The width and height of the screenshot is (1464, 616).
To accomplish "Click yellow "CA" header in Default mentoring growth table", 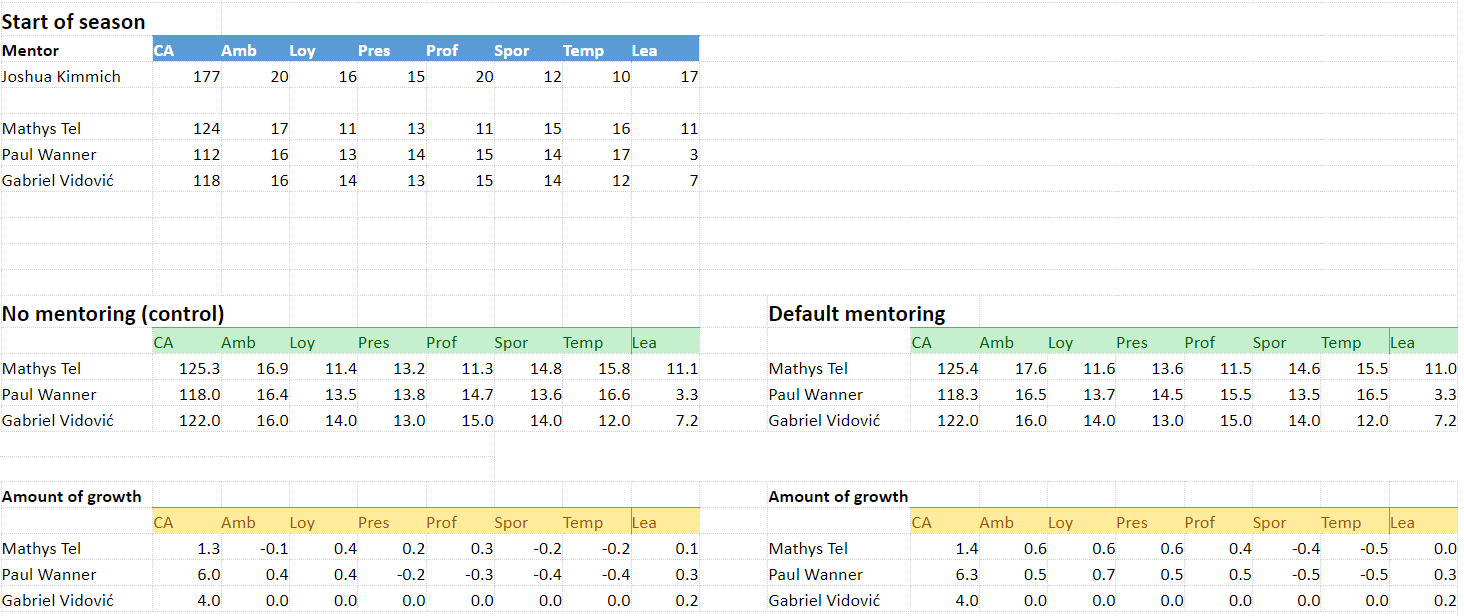I will pyautogui.click(x=921, y=522).
